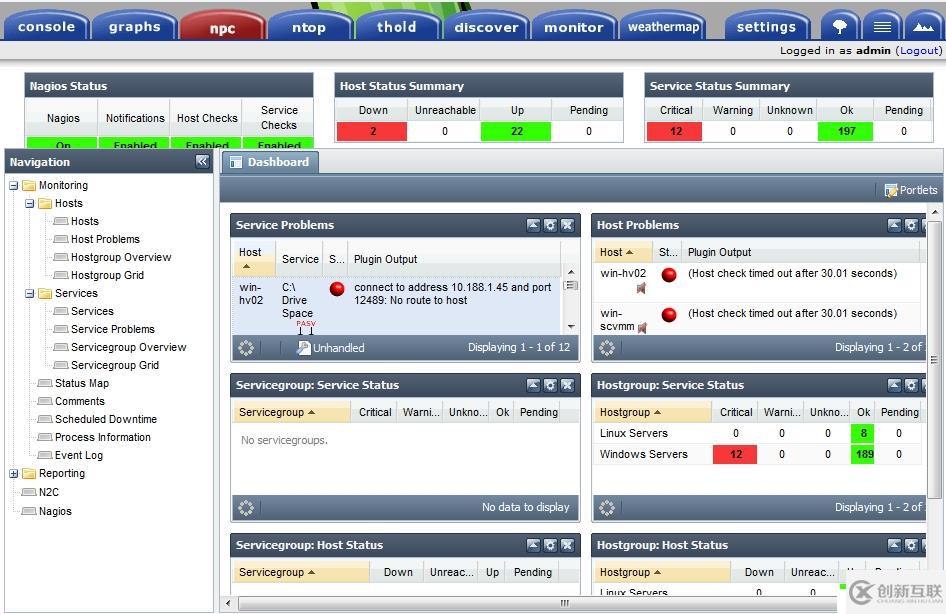This screenshot has width=946, height=614.
Task: Click the list icon next to the speech bubble
Action: coord(884,25)
